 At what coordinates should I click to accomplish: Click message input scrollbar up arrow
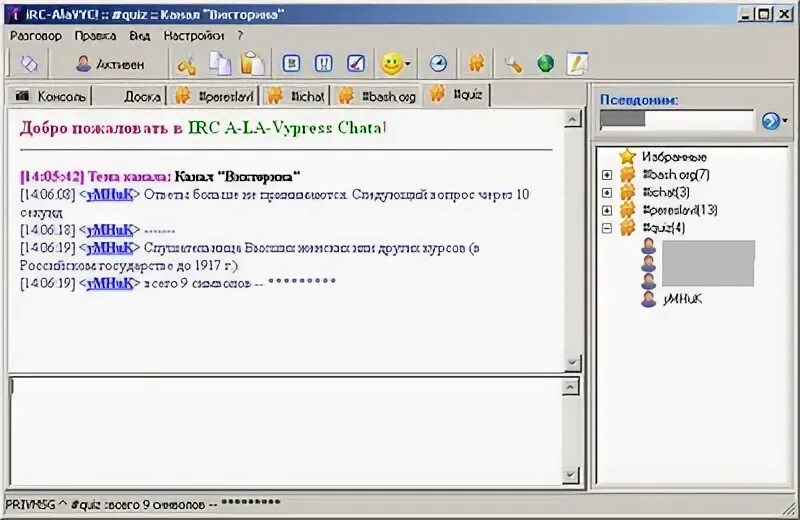tap(570, 387)
